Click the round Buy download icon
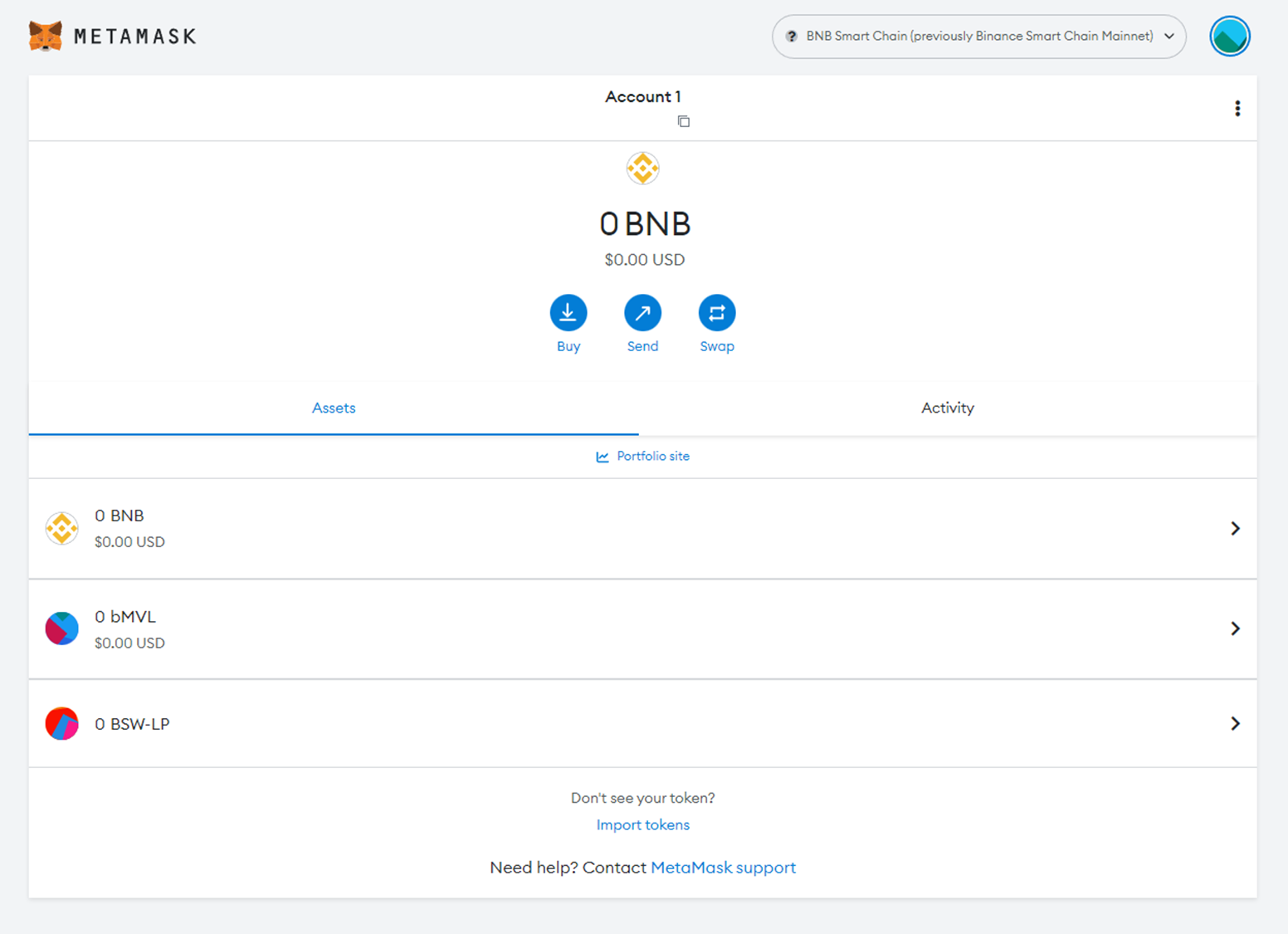 point(568,313)
